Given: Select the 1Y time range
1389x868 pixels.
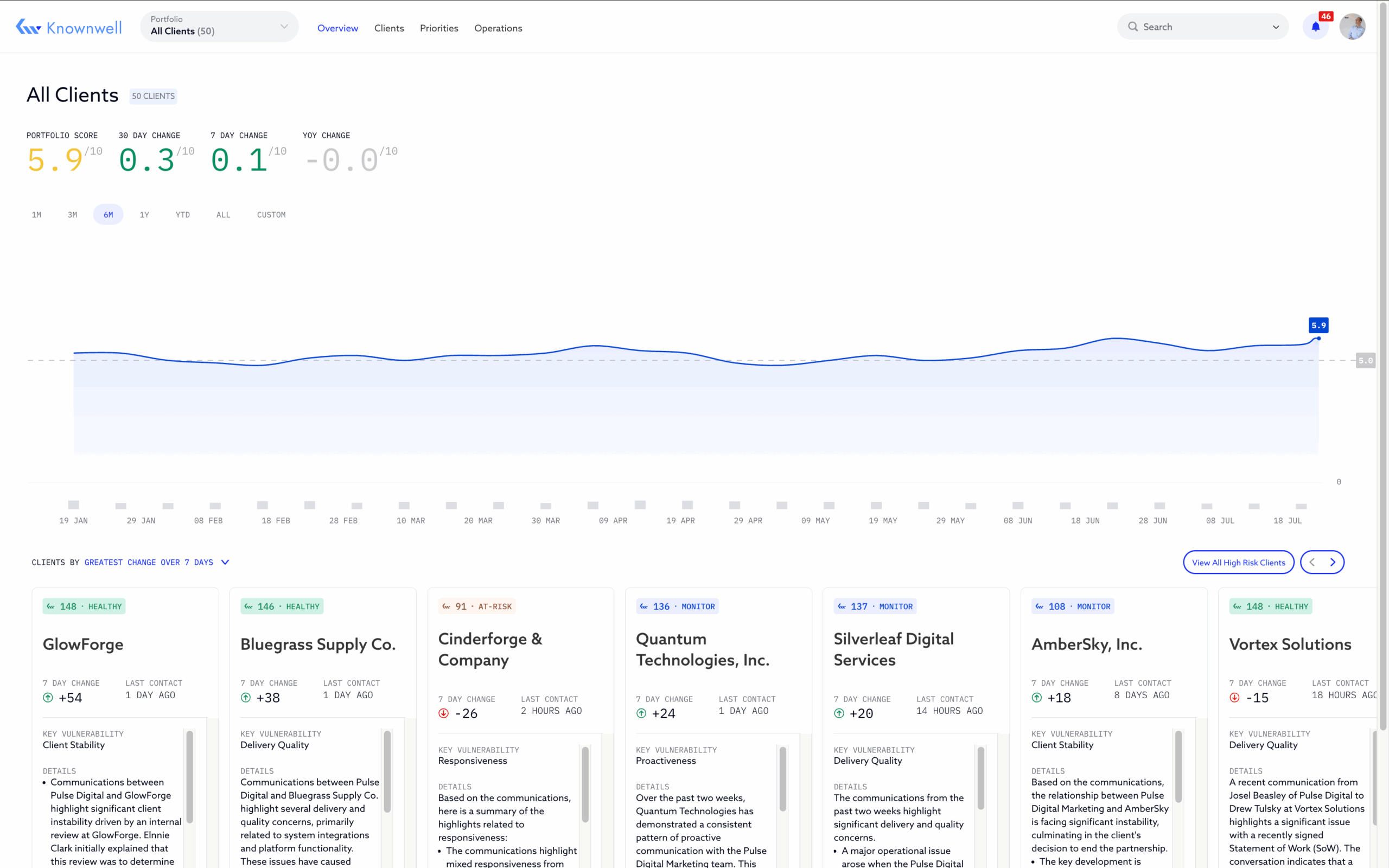Looking at the screenshot, I should click(145, 214).
